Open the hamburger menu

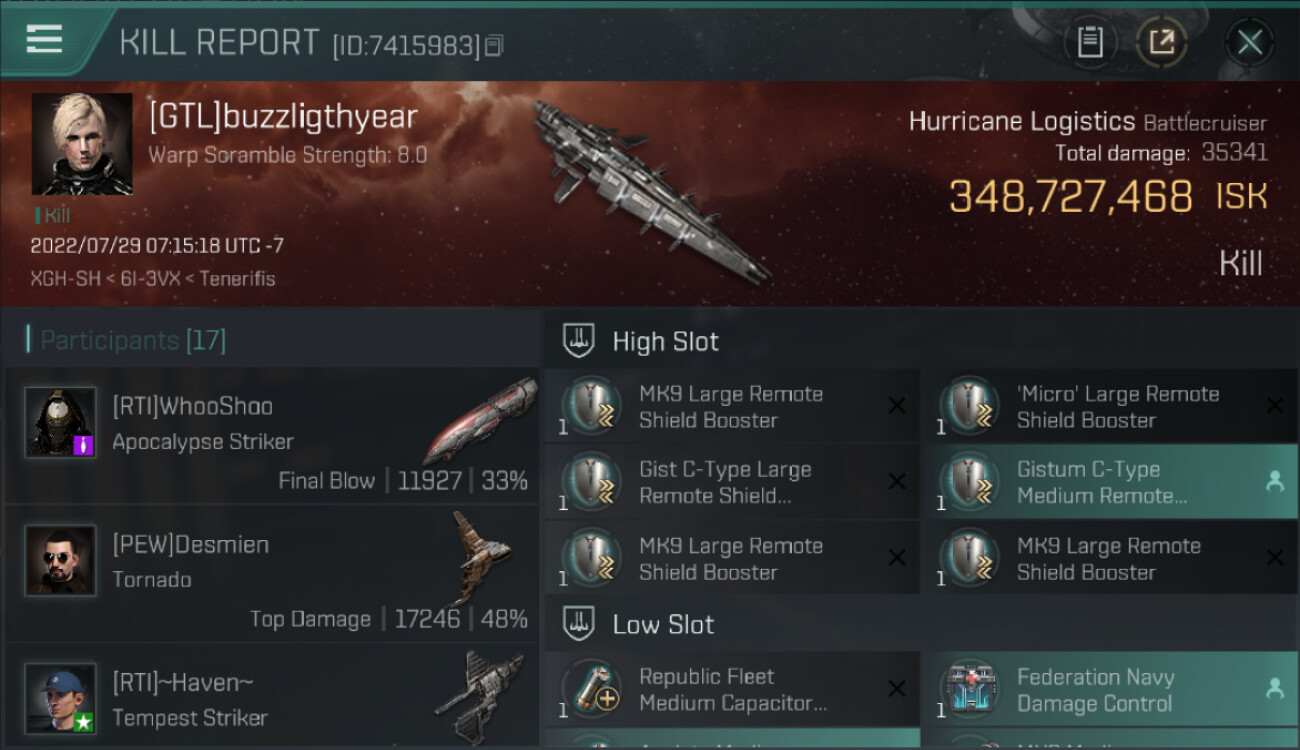[44, 39]
